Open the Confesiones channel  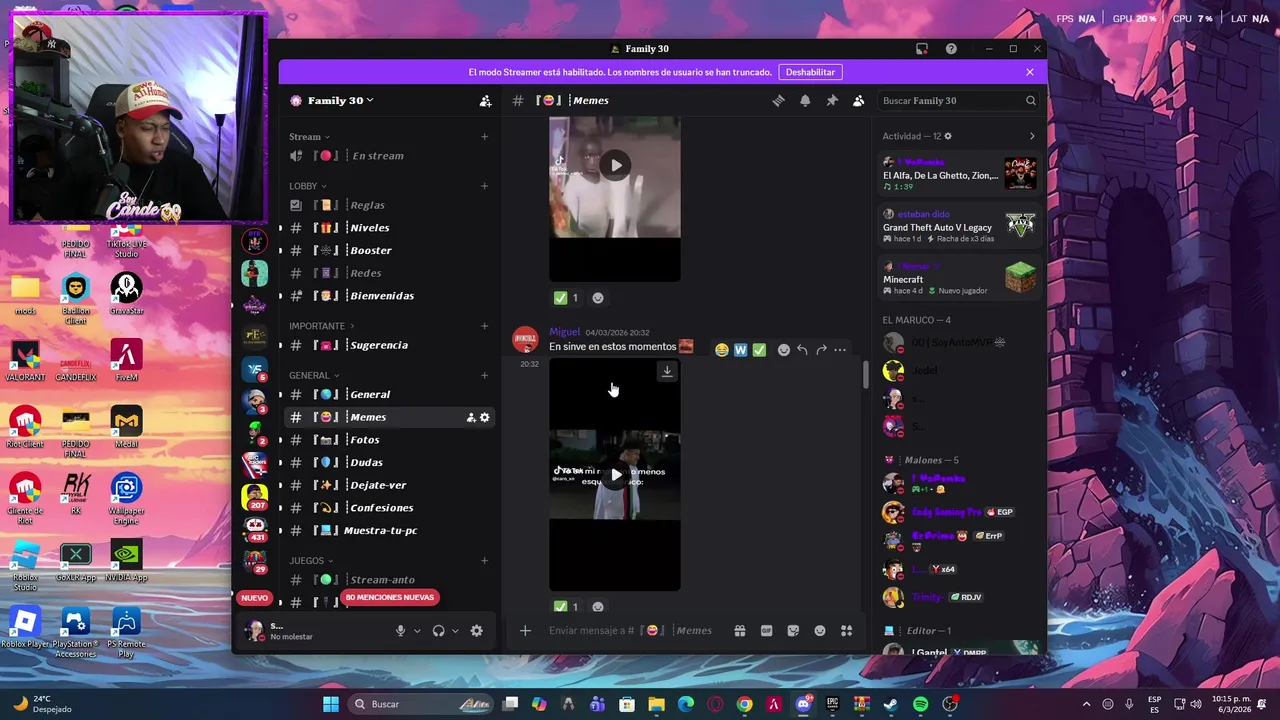tap(390, 508)
